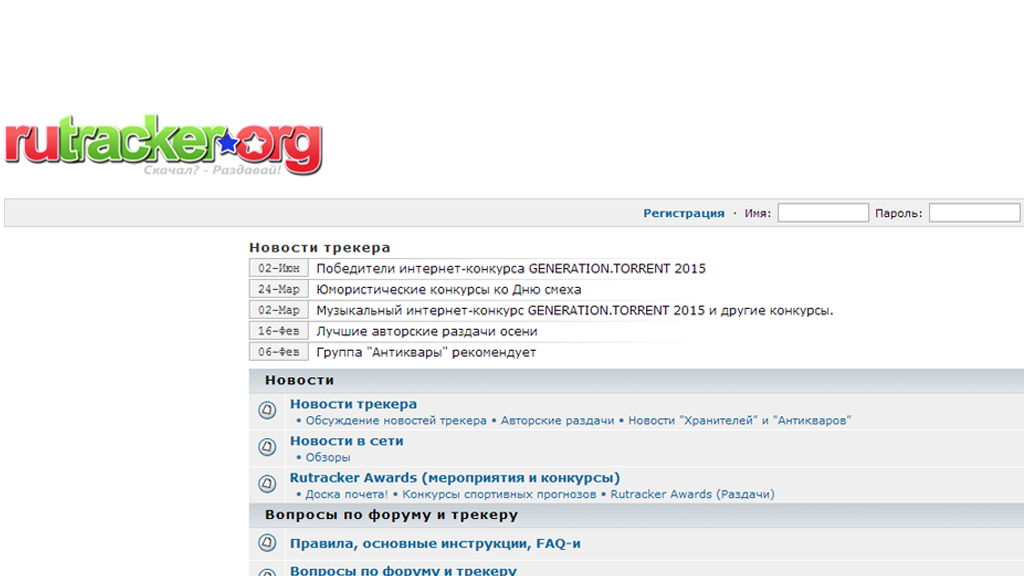Open subforum Rutracker Awards (Раздачи)

tap(692, 494)
